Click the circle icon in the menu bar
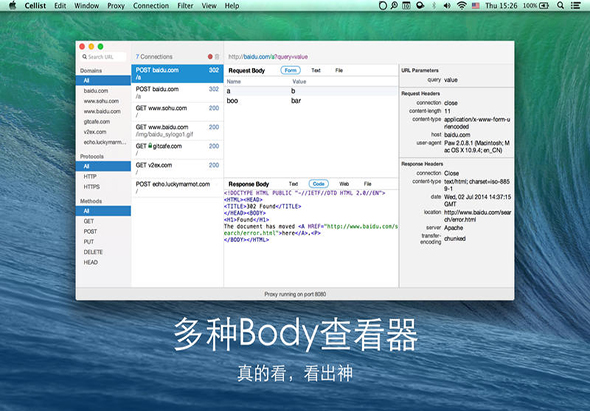The height and width of the screenshot is (411, 590). click(383, 6)
